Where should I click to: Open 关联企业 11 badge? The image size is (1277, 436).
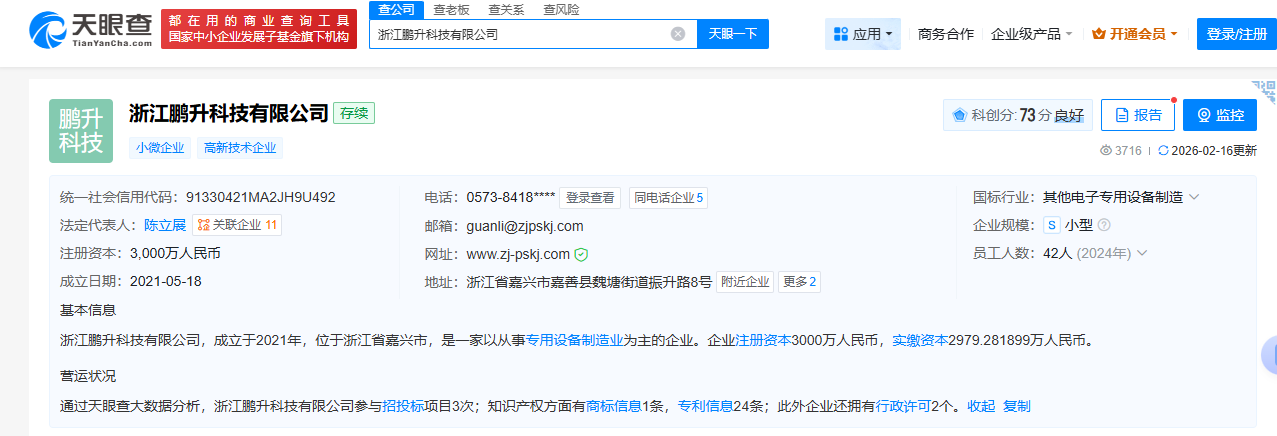click(x=237, y=225)
